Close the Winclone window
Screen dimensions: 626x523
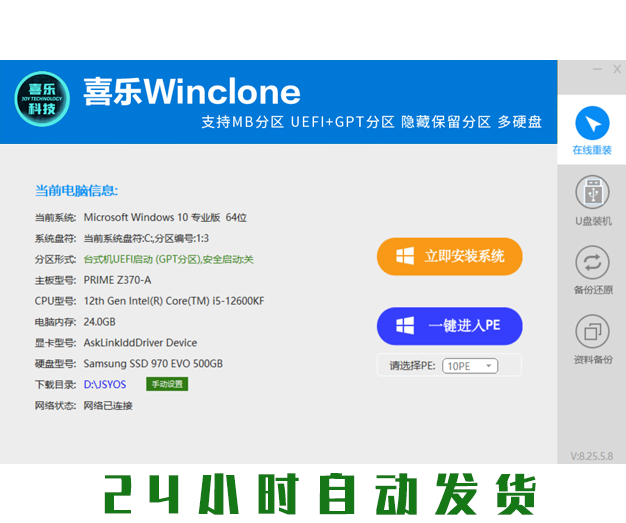coord(617,69)
